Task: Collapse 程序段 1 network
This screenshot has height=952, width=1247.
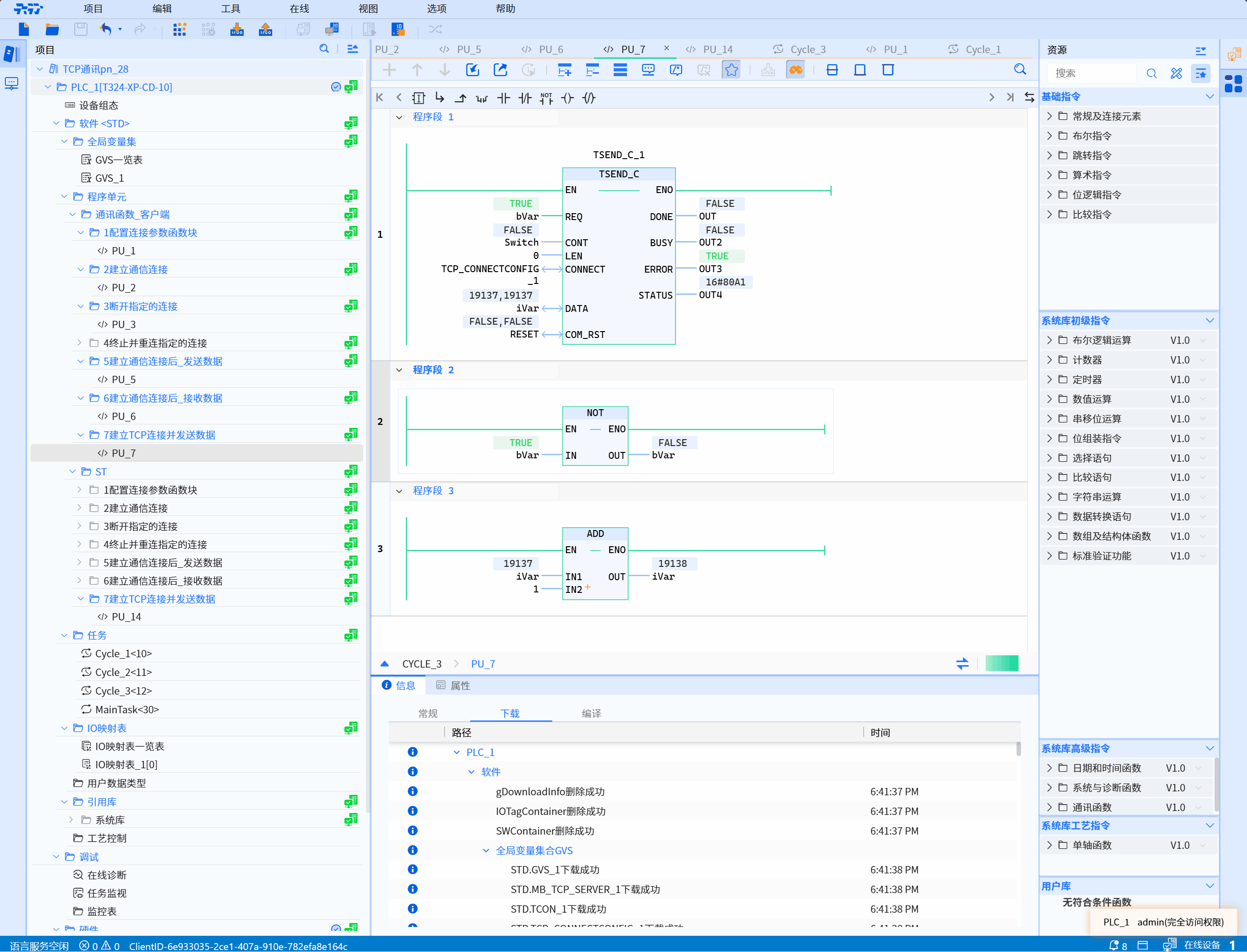Action: coord(399,117)
